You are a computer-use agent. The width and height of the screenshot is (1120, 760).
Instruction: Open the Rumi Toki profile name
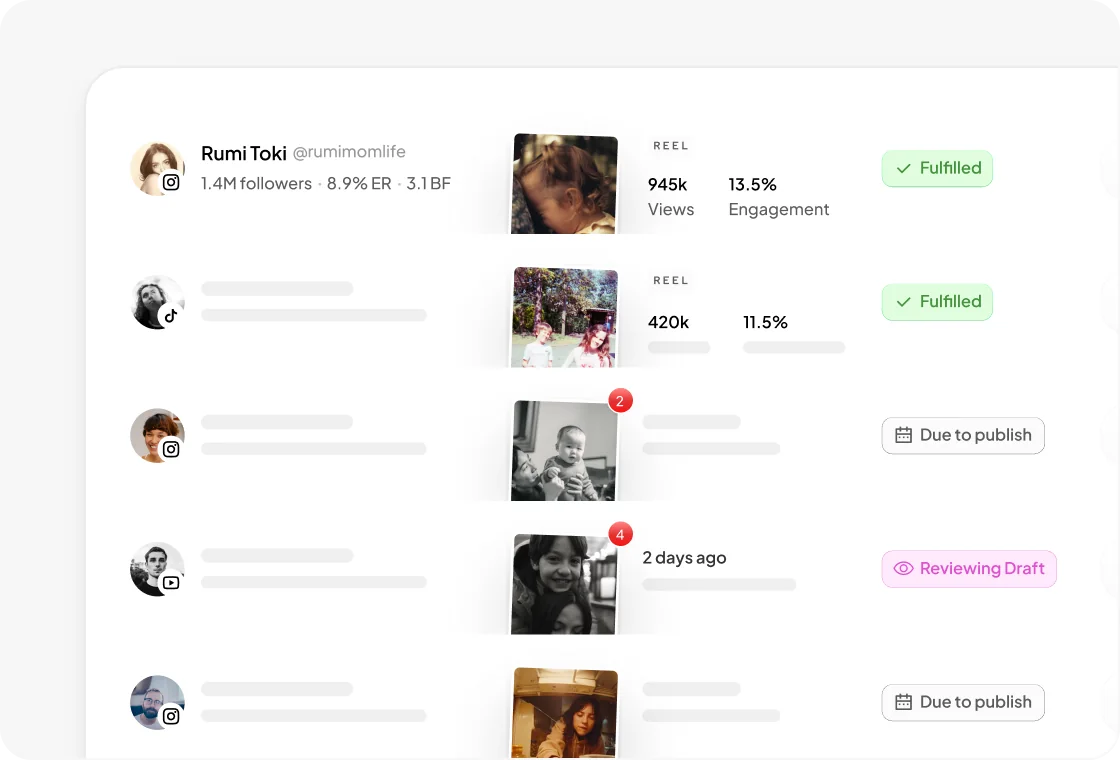pos(244,154)
